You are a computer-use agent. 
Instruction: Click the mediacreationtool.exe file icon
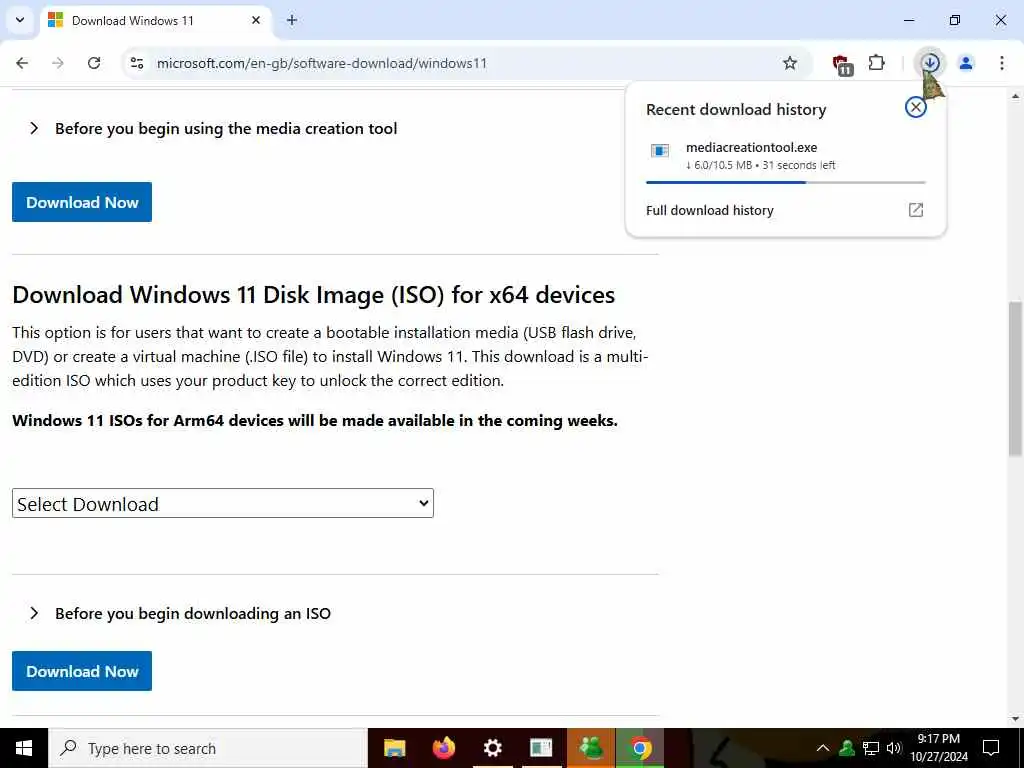(x=660, y=152)
